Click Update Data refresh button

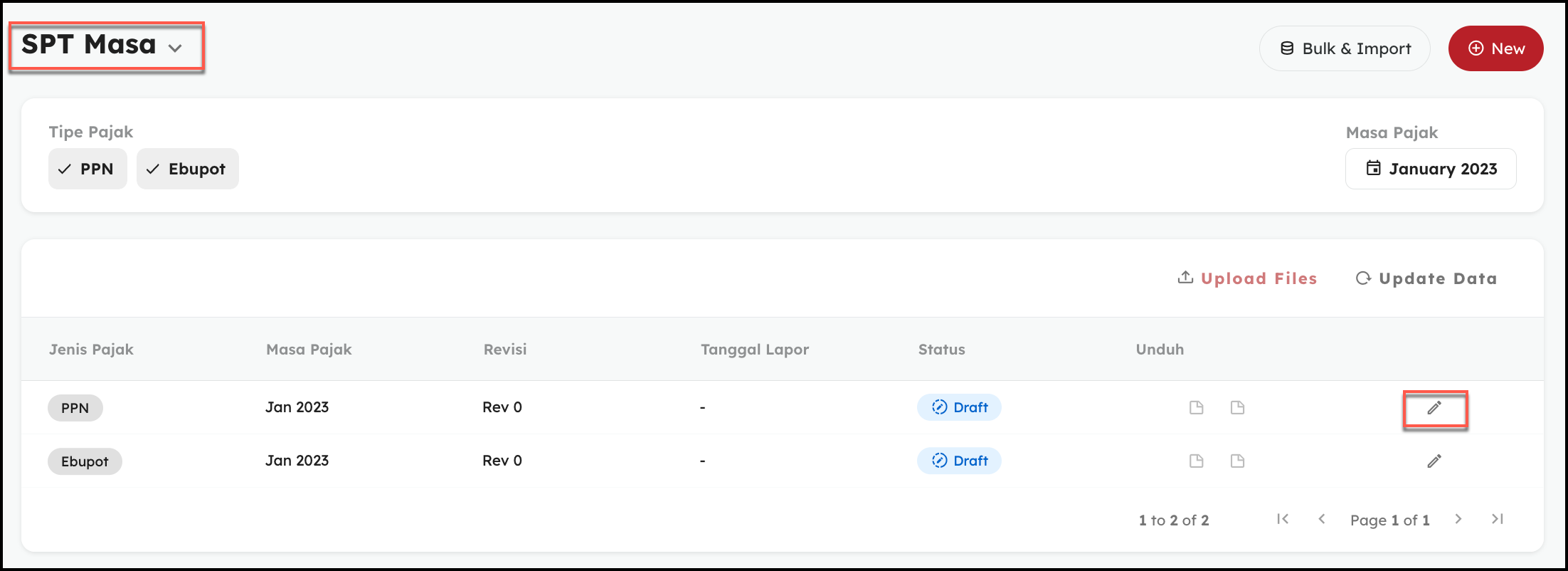pyautogui.click(x=1426, y=278)
